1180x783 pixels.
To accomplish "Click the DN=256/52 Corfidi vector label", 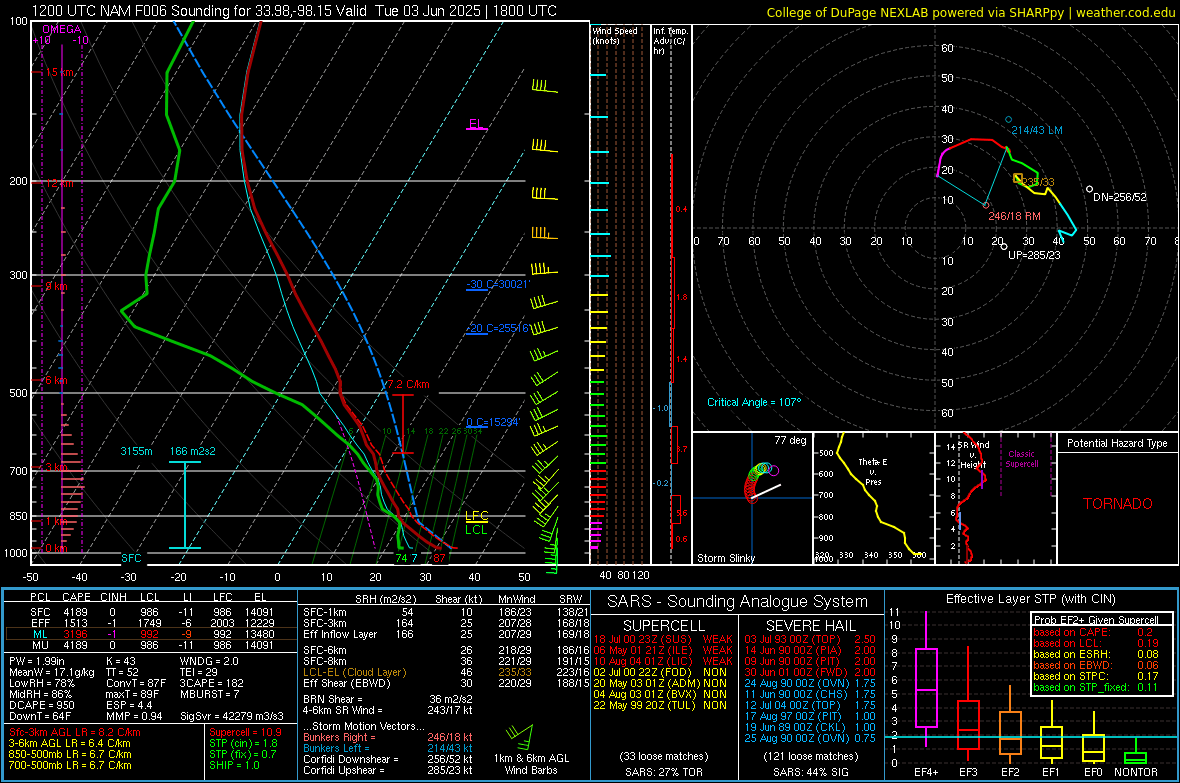I will 1120,197.
